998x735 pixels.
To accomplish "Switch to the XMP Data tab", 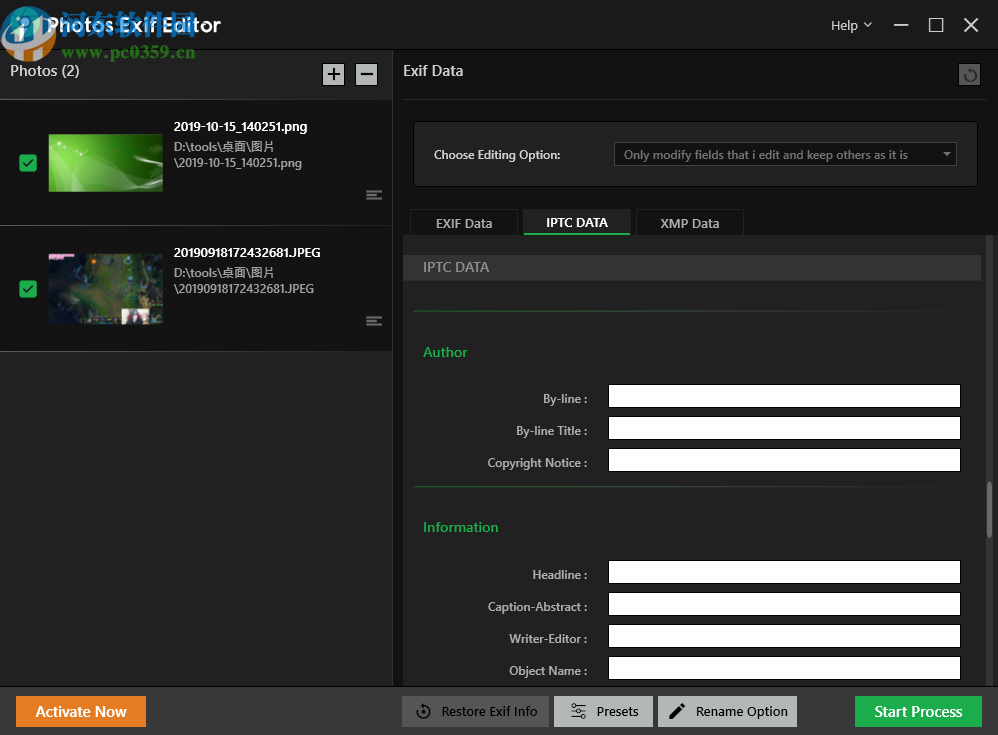I will click(x=689, y=222).
